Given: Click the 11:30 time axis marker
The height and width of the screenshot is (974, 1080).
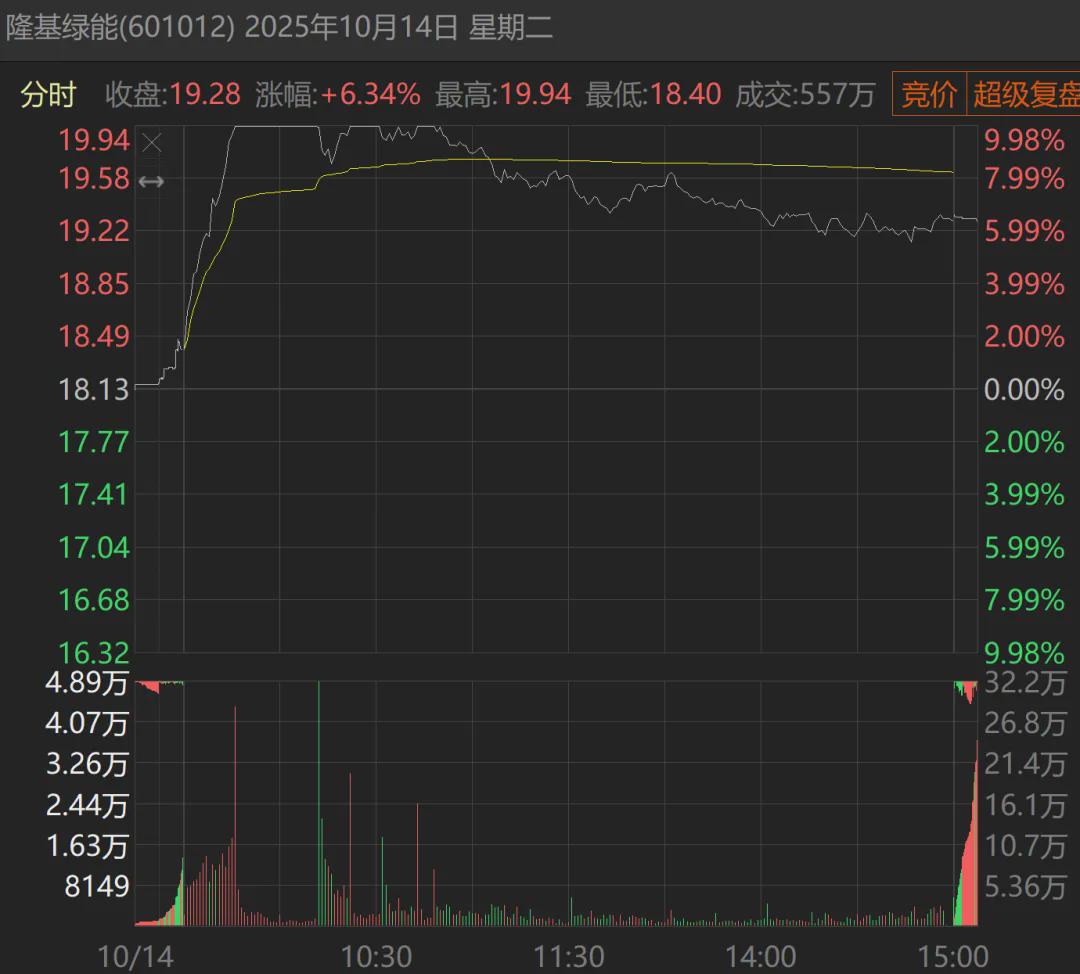Looking at the screenshot, I should click(569, 956).
